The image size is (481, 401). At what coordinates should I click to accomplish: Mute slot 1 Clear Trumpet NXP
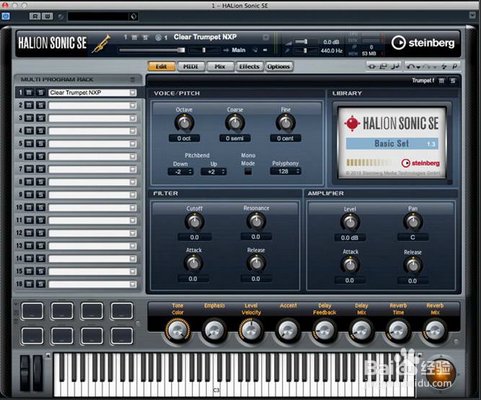29,92
